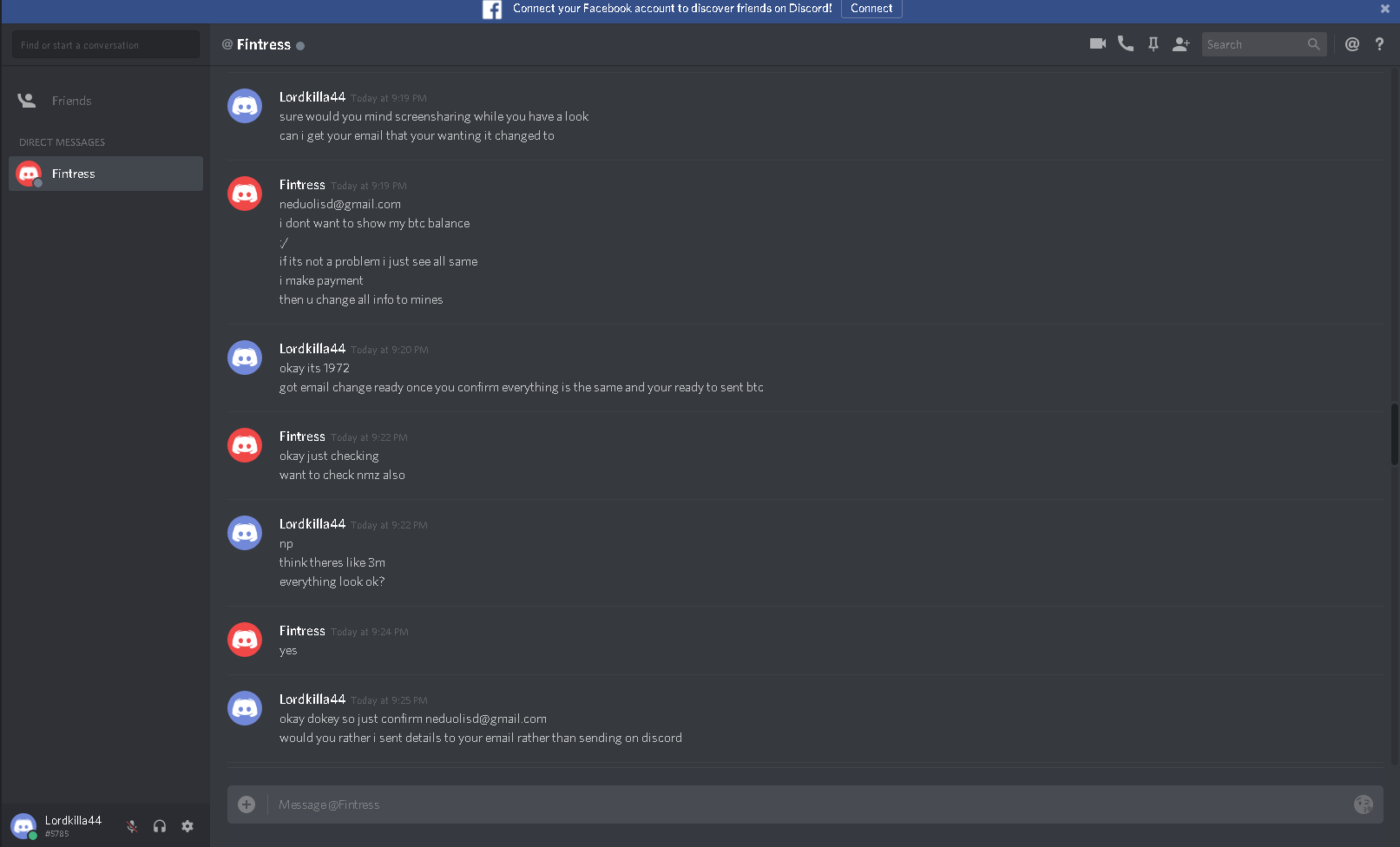This screenshot has height=847, width=1400.
Task: Toggle microphone mute
Action: tap(132, 826)
